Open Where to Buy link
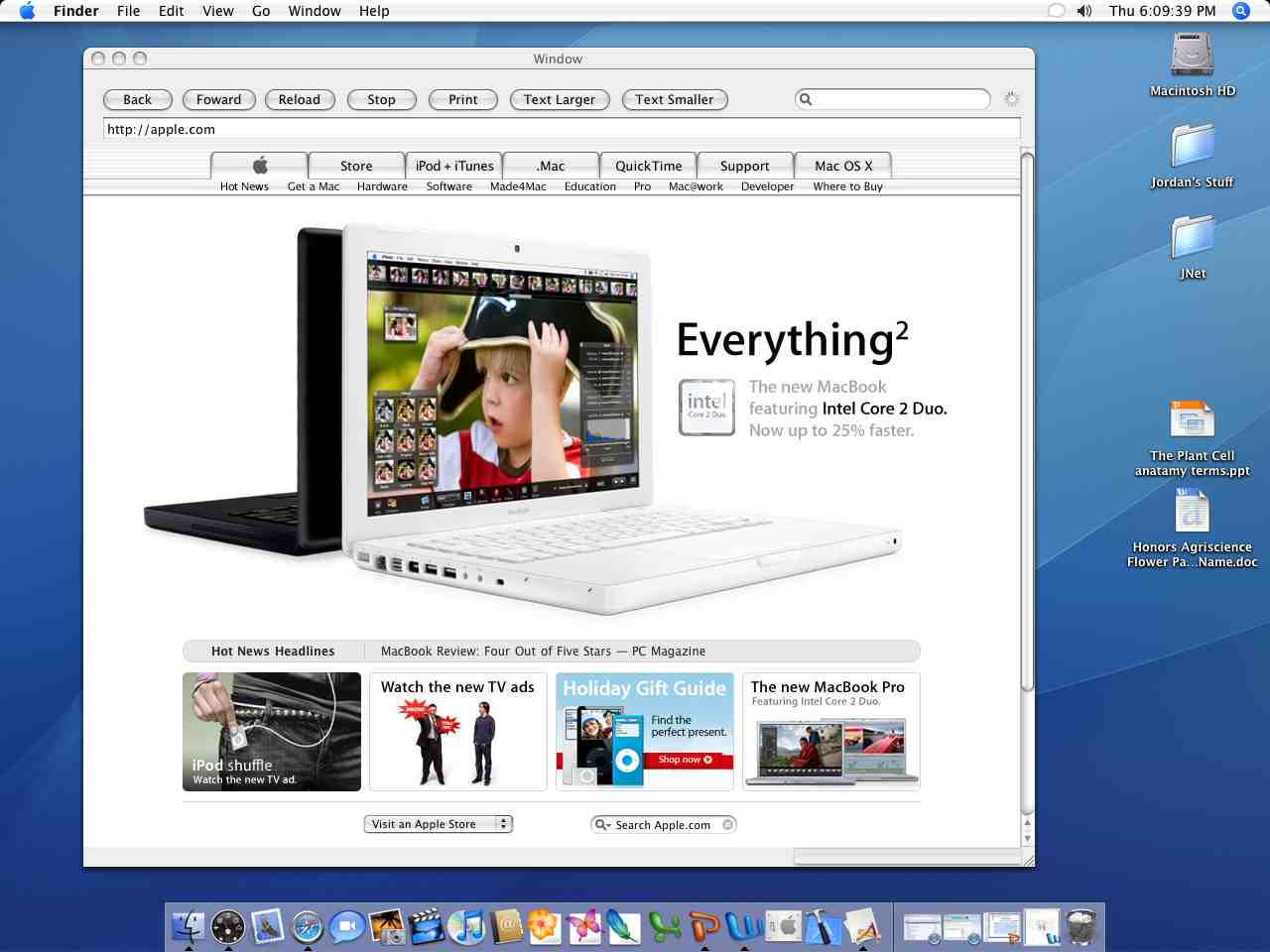1270x952 pixels. [x=847, y=186]
